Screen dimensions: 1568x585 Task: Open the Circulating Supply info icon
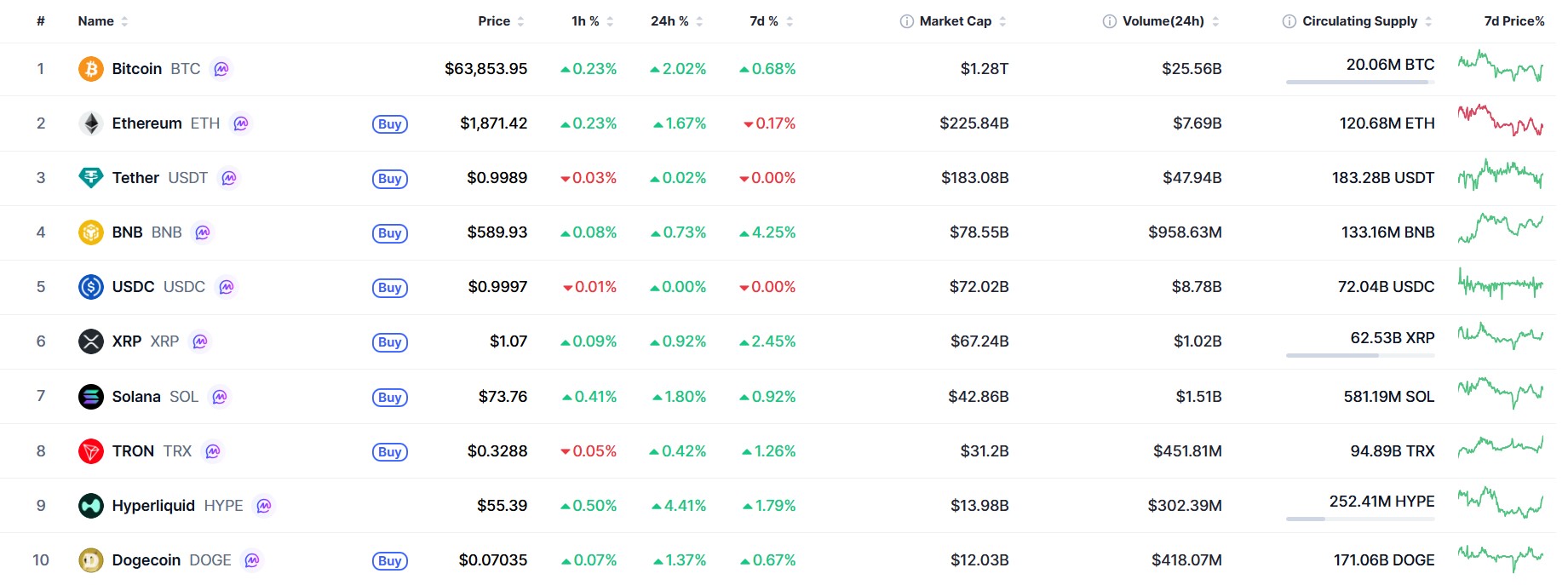(1289, 21)
